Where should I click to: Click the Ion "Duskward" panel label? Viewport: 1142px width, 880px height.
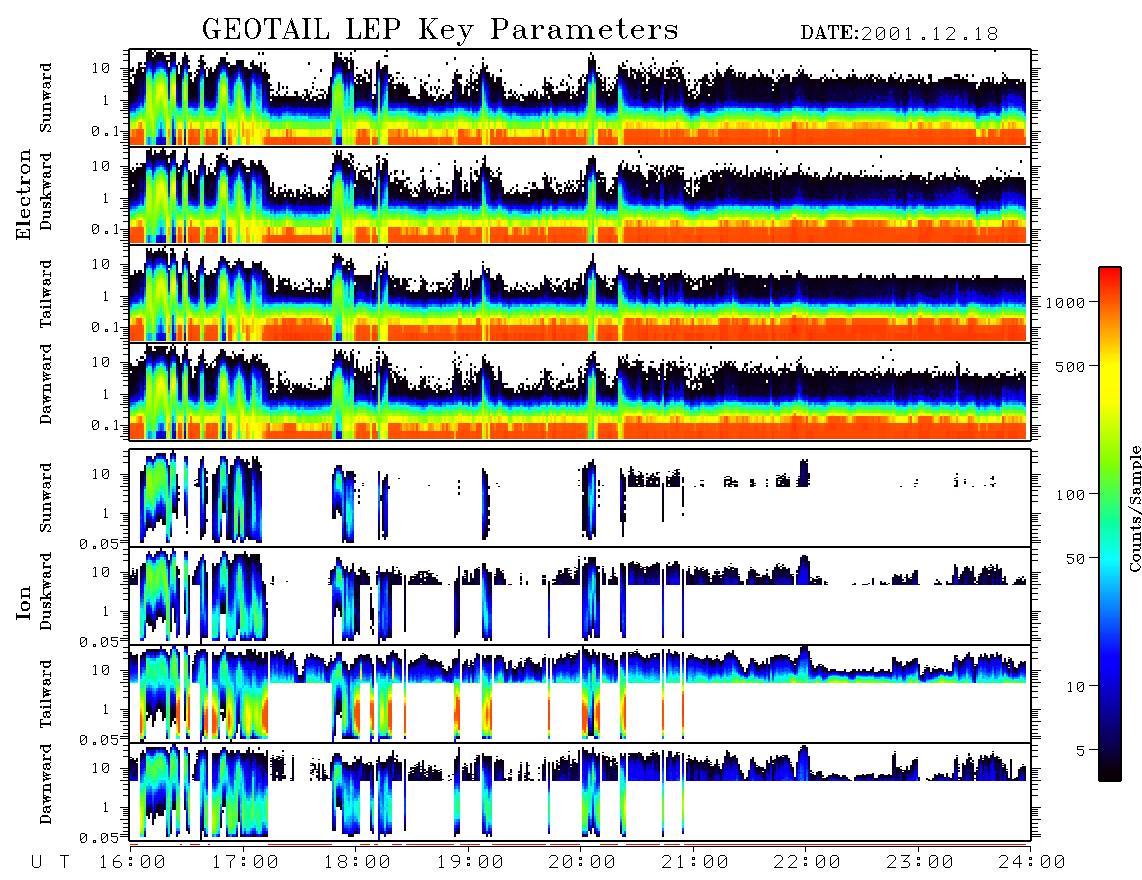pos(46,591)
